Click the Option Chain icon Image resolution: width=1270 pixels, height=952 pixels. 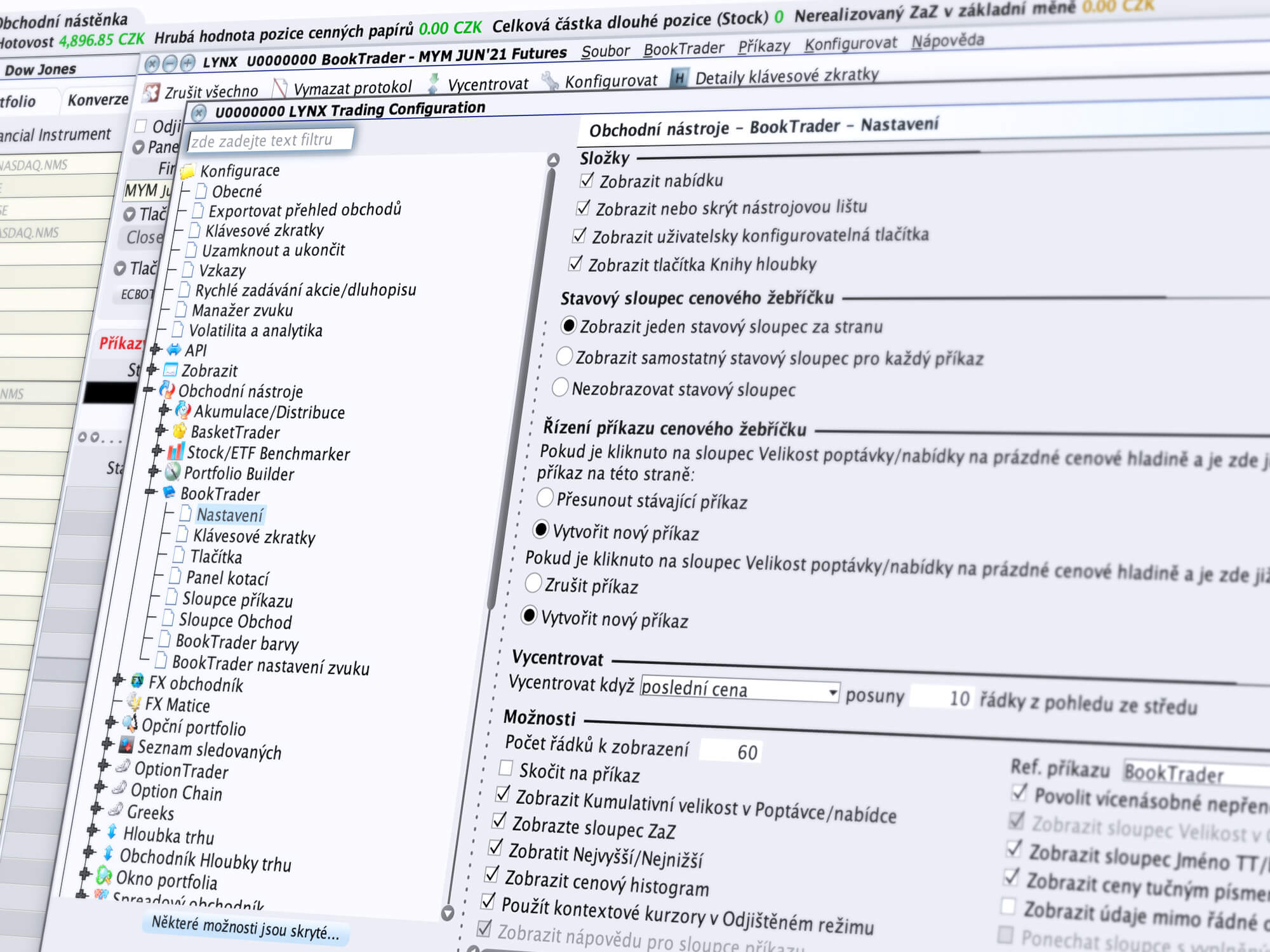click(119, 788)
